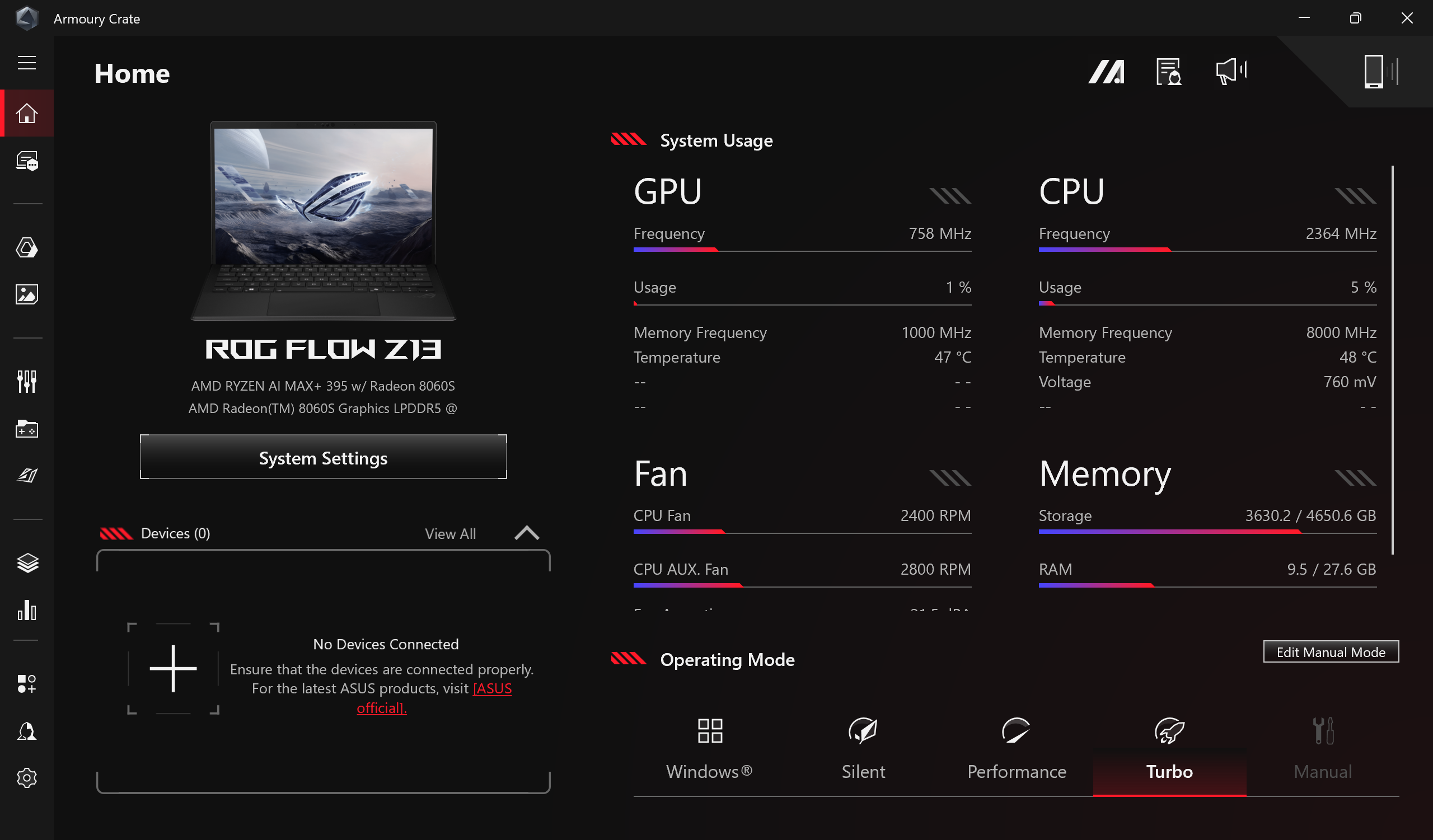The width and height of the screenshot is (1433, 840).
Task: Open the wallpaper picture sidebar icon
Action: pos(27,294)
